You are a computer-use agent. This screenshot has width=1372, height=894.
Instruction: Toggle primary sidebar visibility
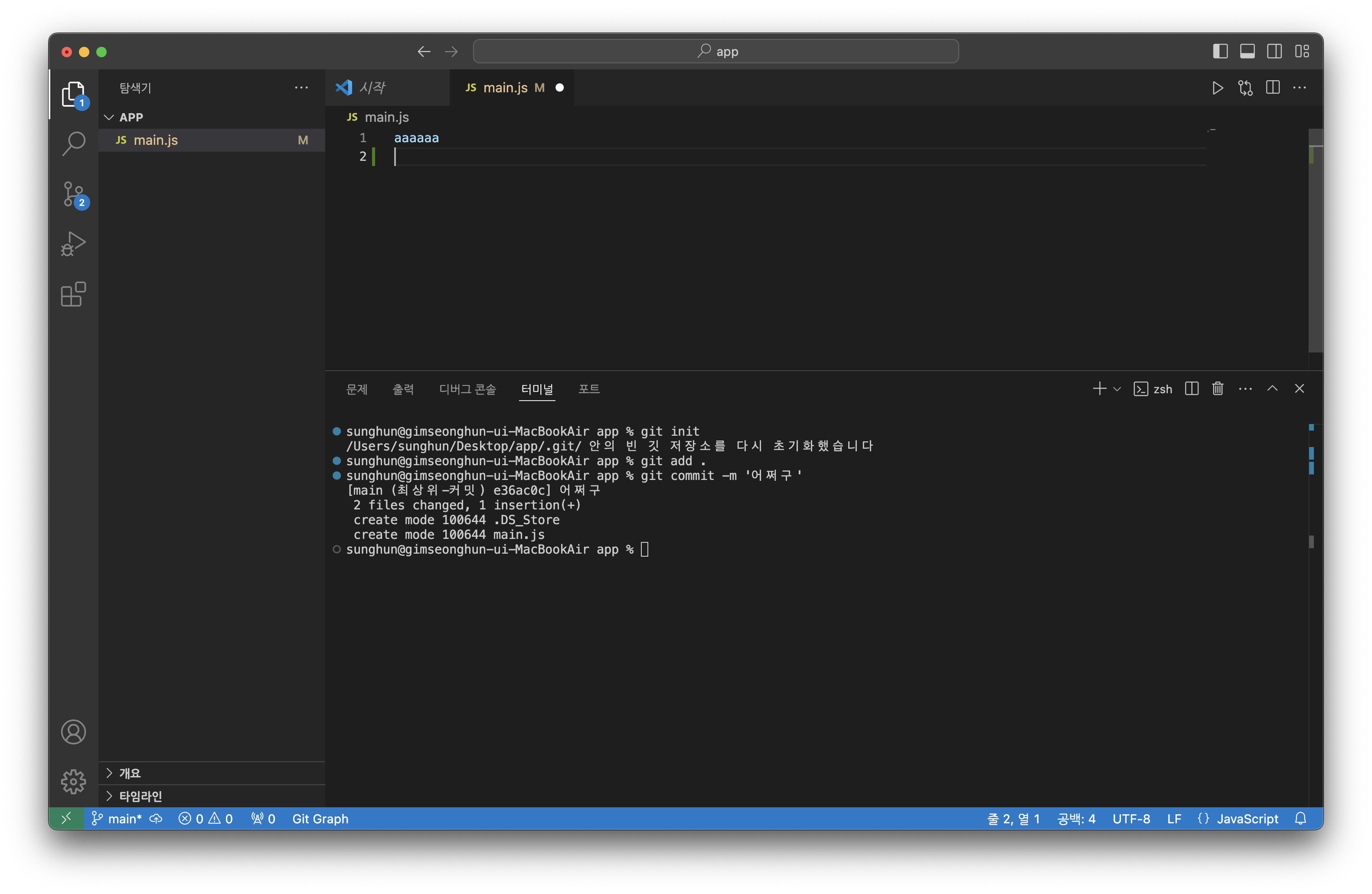(1220, 51)
